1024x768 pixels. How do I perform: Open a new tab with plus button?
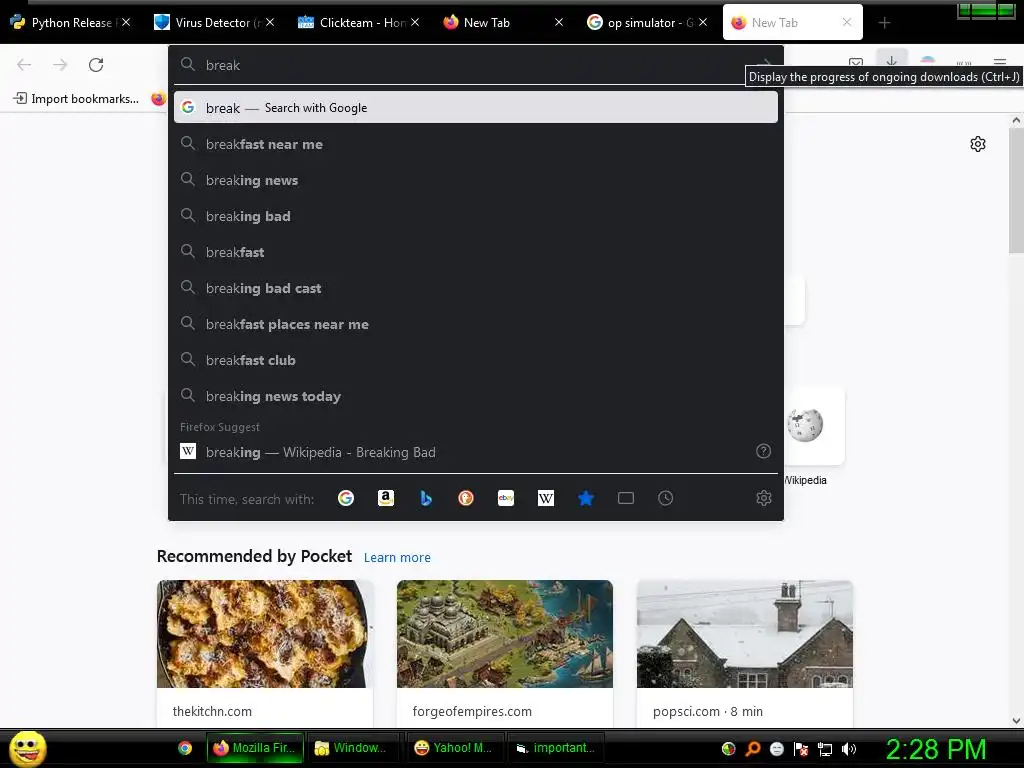tap(884, 23)
